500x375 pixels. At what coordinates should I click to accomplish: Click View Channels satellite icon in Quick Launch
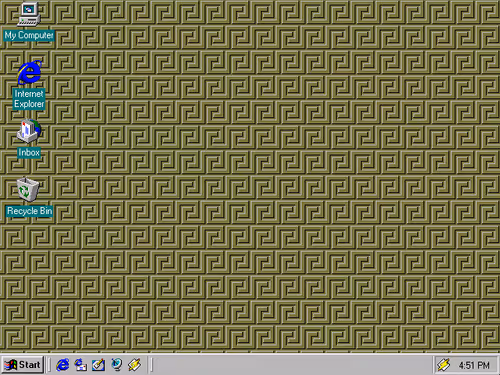[116, 365]
